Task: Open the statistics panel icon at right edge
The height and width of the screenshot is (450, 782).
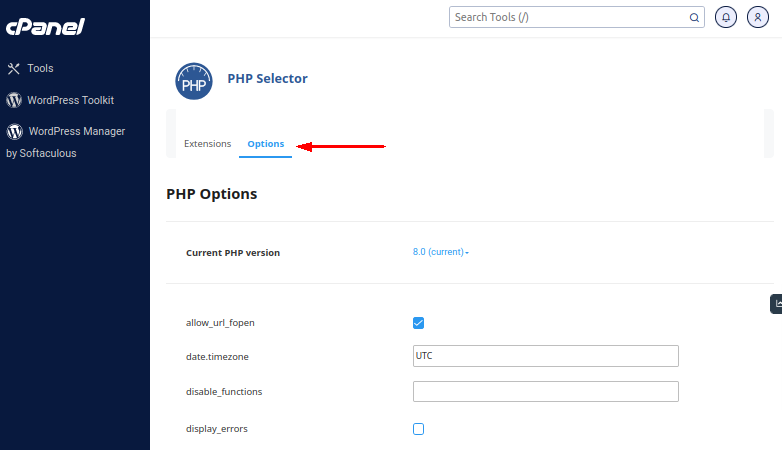Action: click(777, 304)
